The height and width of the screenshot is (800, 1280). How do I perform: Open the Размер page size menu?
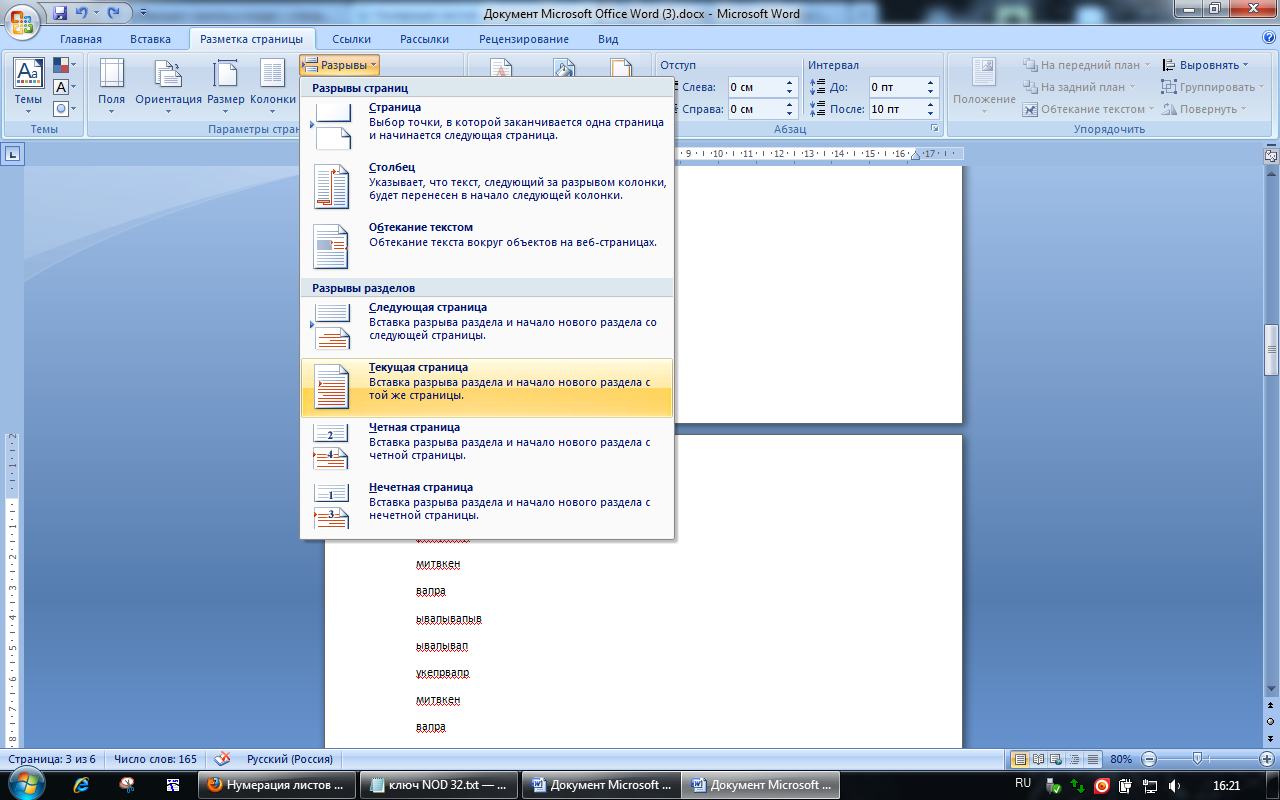click(225, 86)
